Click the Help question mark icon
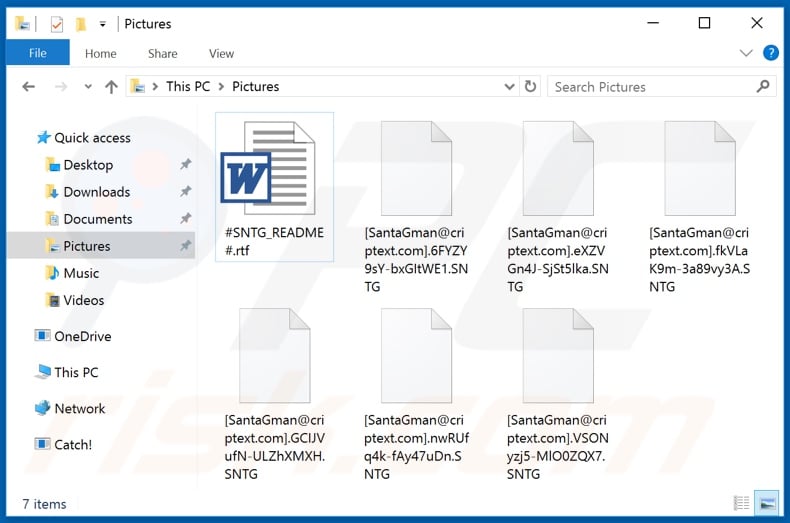The height and width of the screenshot is (523, 790). tap(770, 53)
